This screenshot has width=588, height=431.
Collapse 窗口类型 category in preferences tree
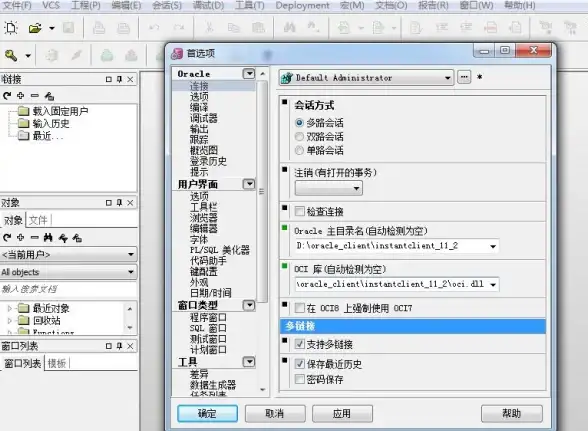(x=249, y=305)
